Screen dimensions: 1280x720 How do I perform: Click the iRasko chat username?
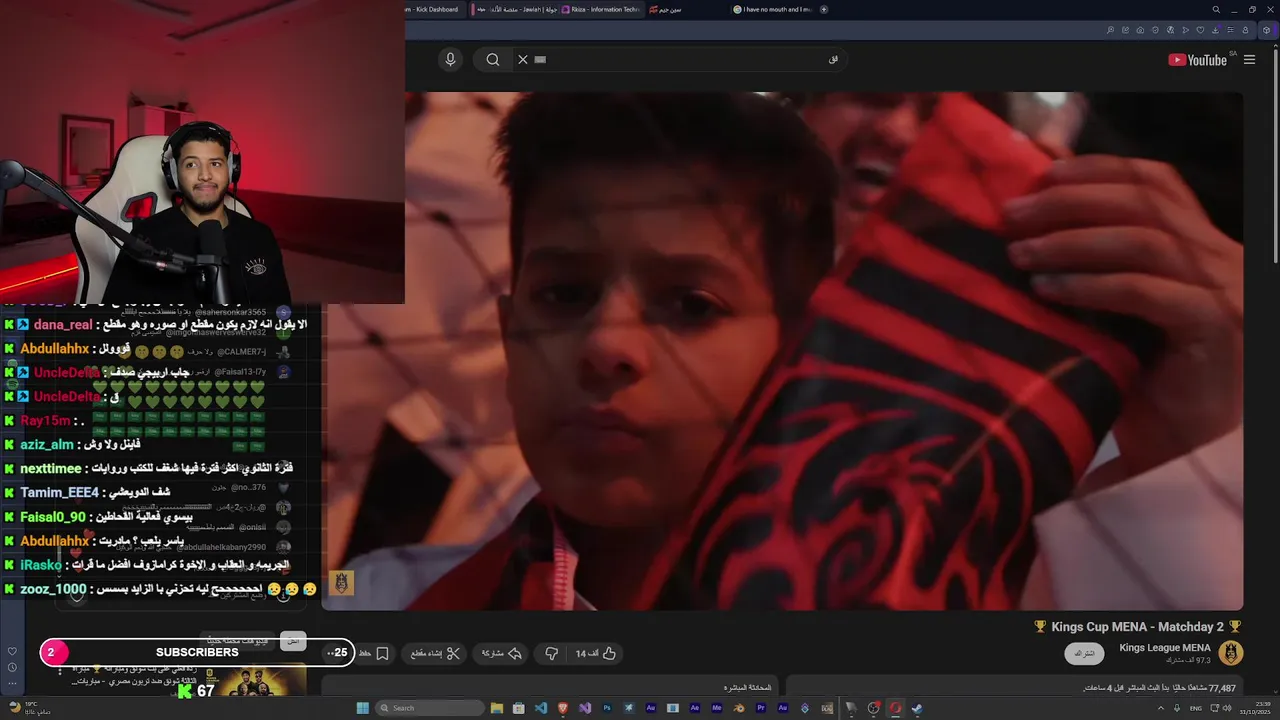(x=41, y=565)
